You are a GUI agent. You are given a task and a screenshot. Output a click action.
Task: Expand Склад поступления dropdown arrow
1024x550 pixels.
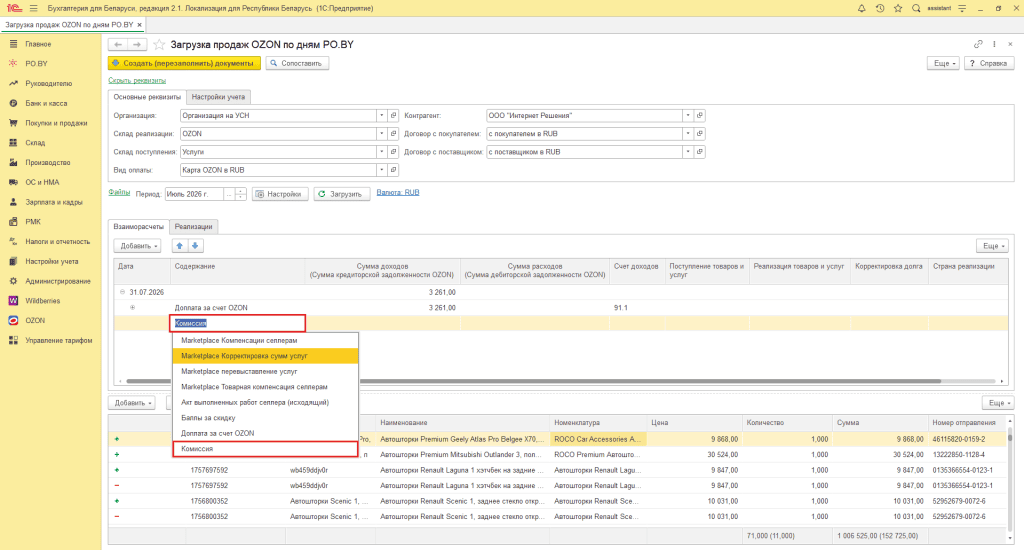click(x=381, y=152)
